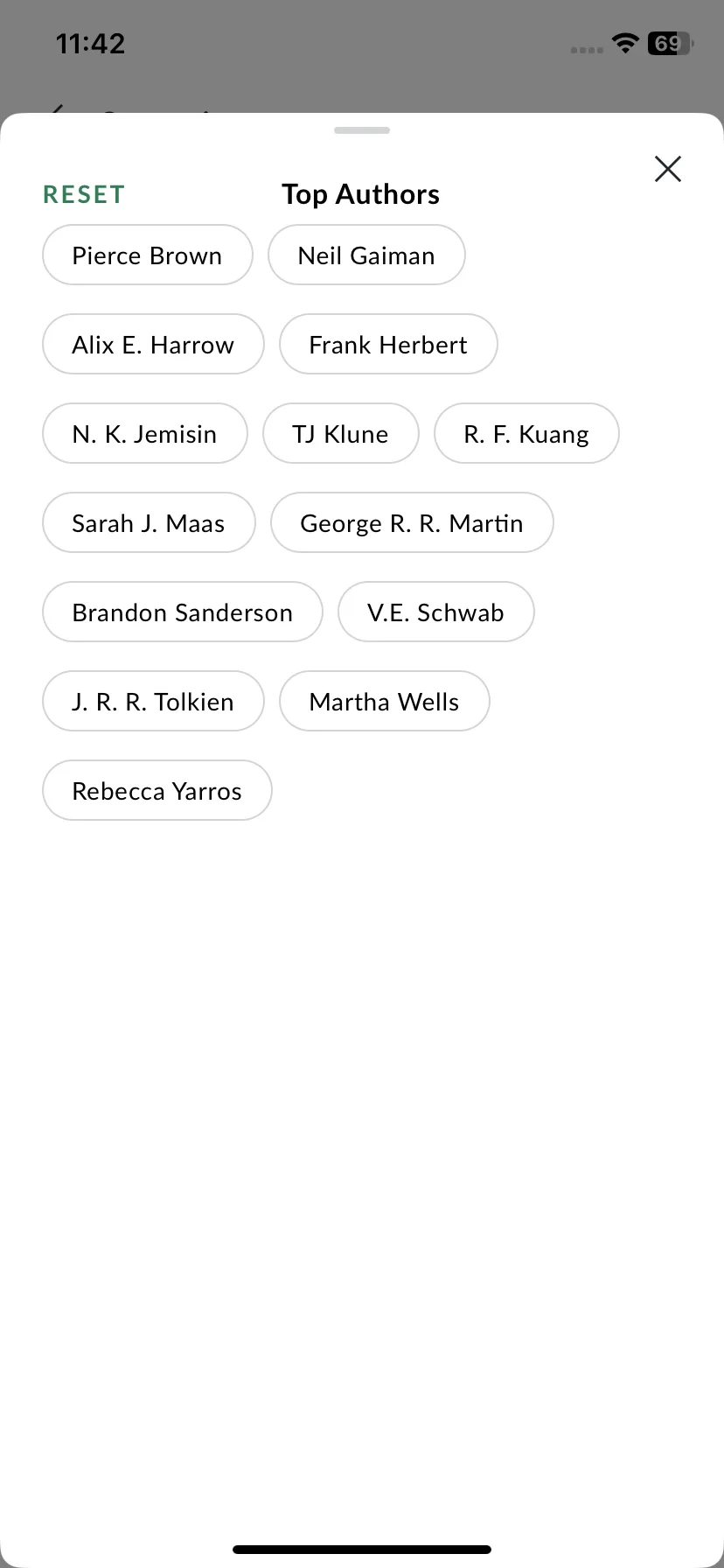Viewport: 724px width, 1568px height.
Task: Tap the battery indicator in status bar
Action: coord(670,43)
